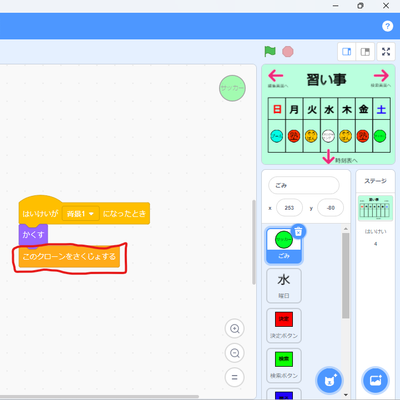
Task: Select the 検索ボタン sprite
Action: coord(284,365)
